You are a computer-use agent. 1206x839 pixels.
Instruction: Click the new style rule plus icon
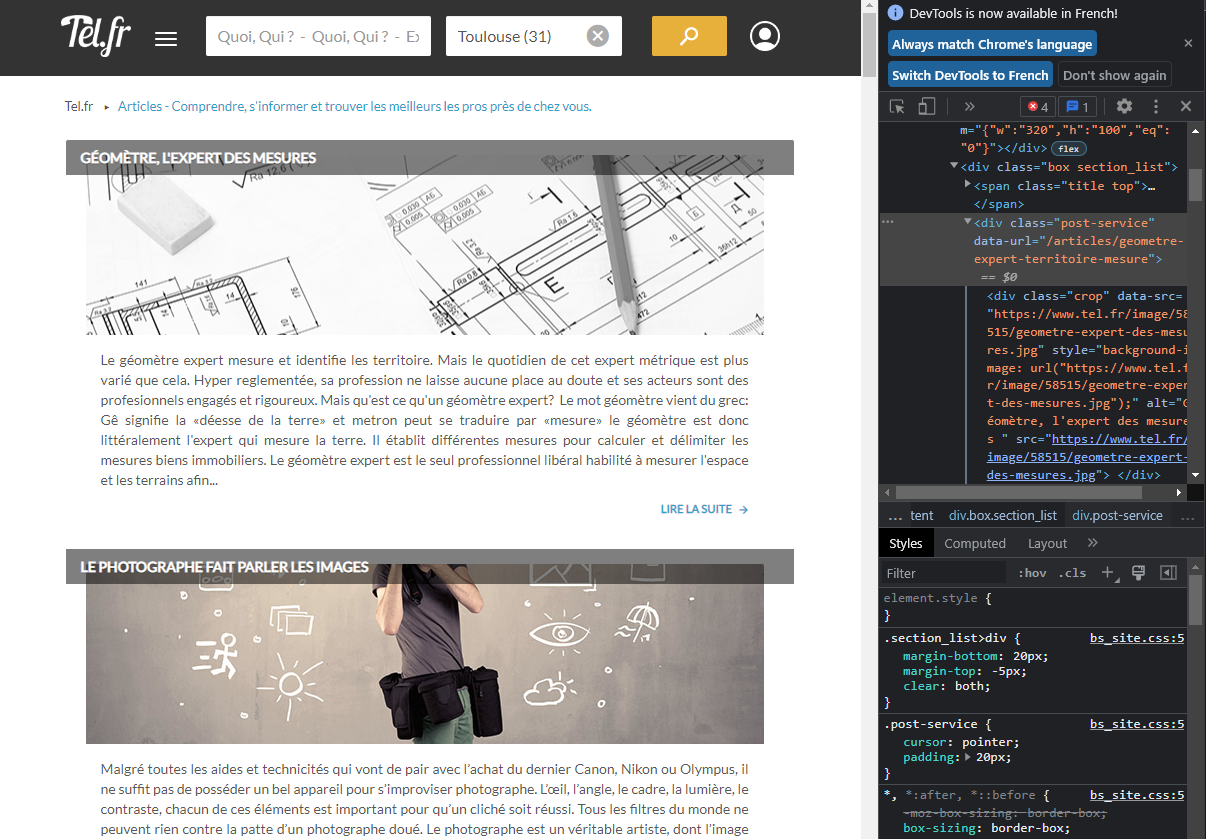click(x=1107, y=573)
